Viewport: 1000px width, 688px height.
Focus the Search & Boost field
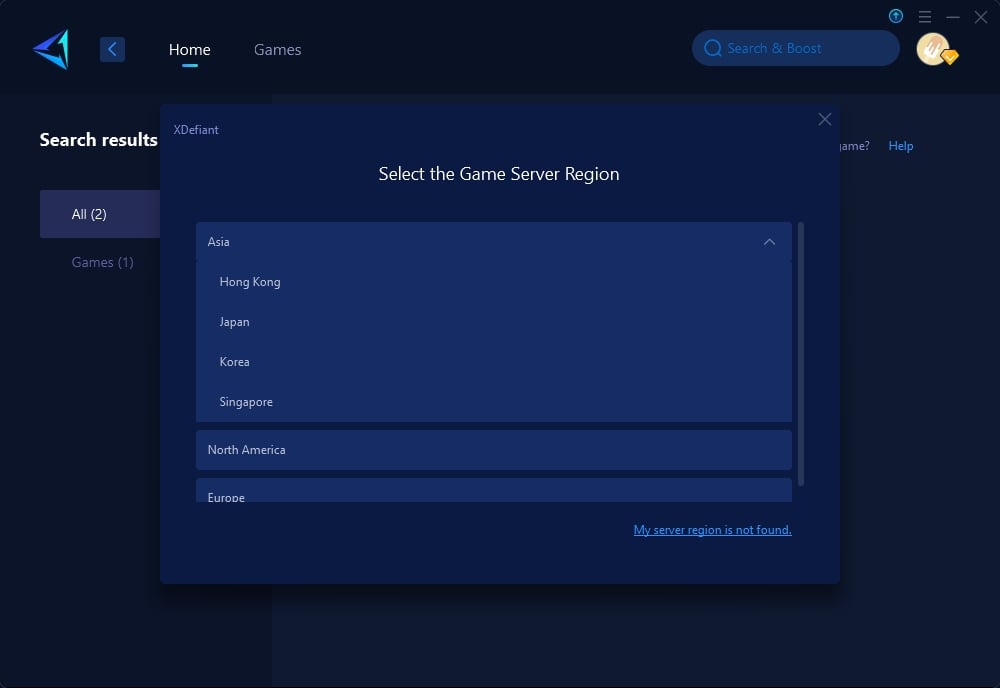coord(795,48)
